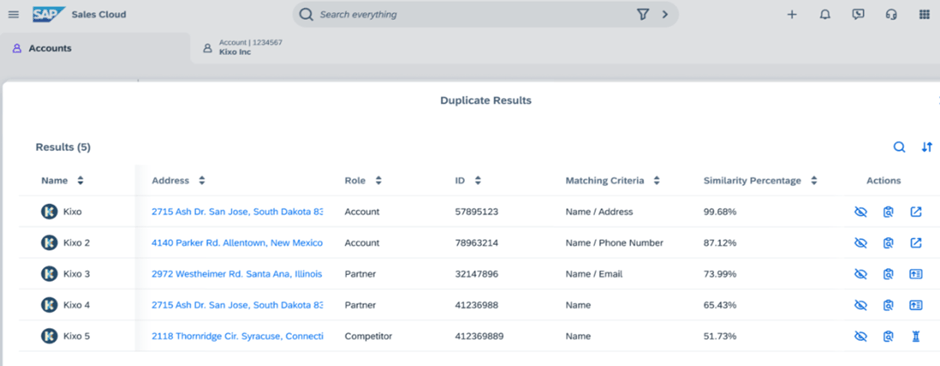Select the 65.43% similarity value
Image resolution: width=940 pixels, height=366 pixels.
(x=720, y=305)
